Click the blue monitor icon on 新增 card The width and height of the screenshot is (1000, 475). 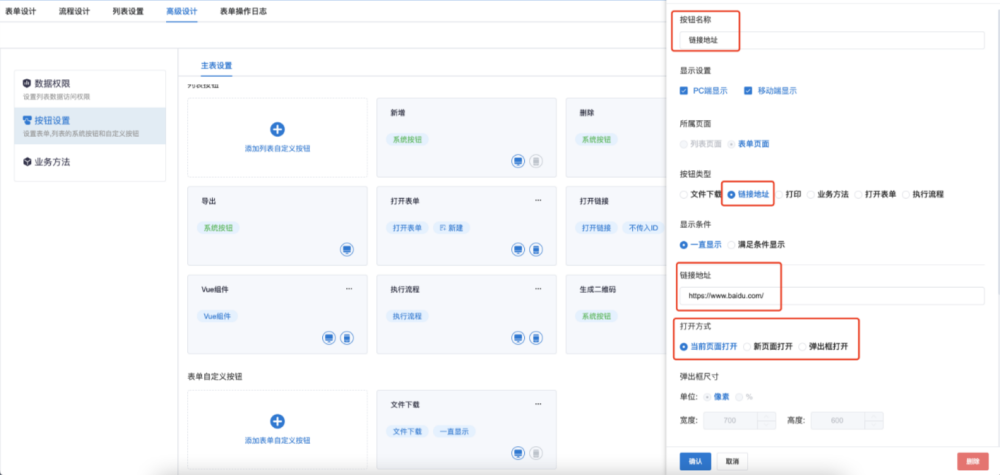tap(517, 160)
